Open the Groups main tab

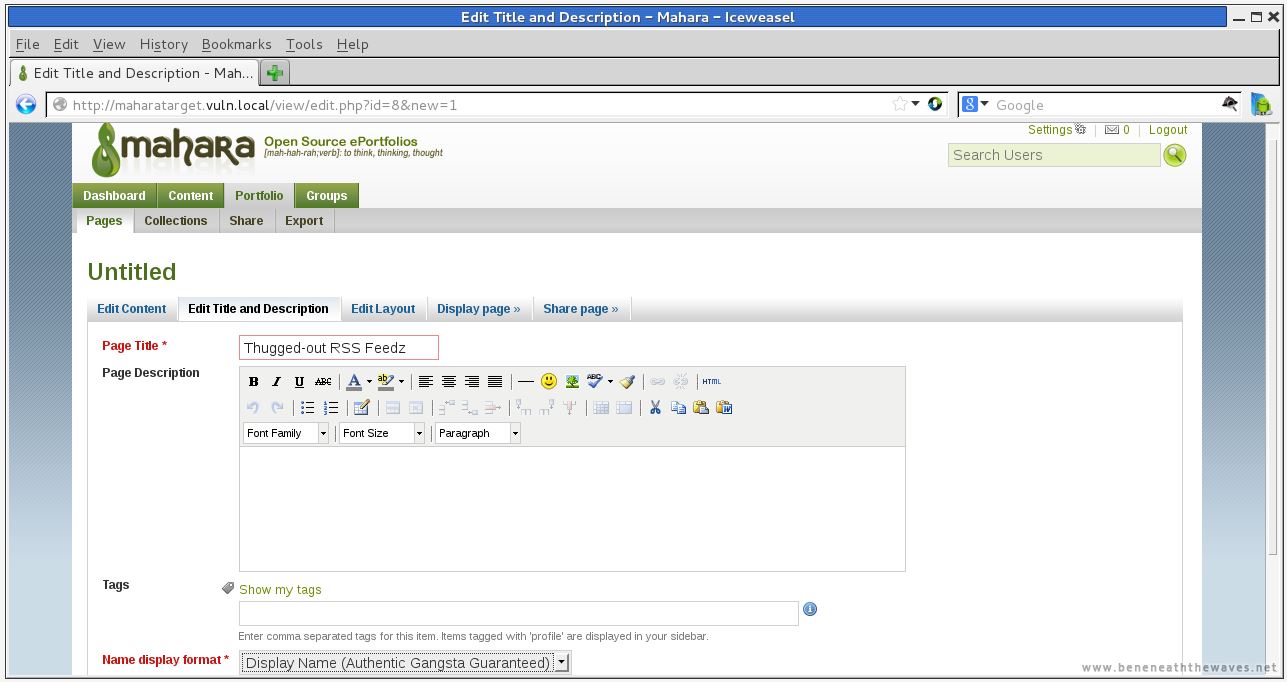coord(326,196)
